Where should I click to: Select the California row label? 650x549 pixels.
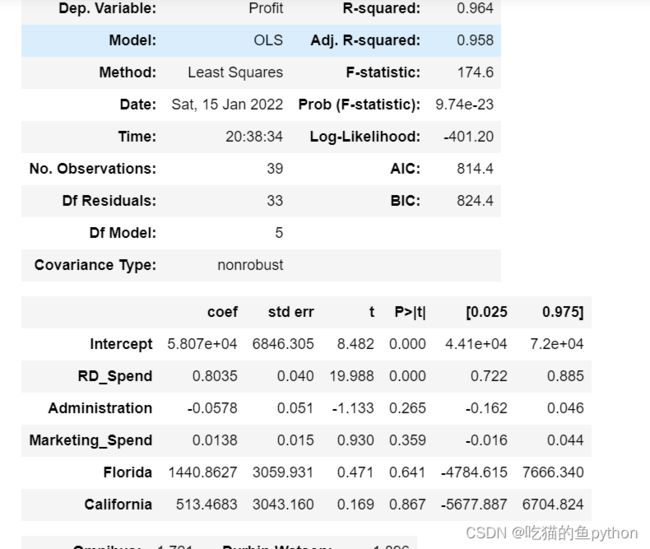point(118,505)
